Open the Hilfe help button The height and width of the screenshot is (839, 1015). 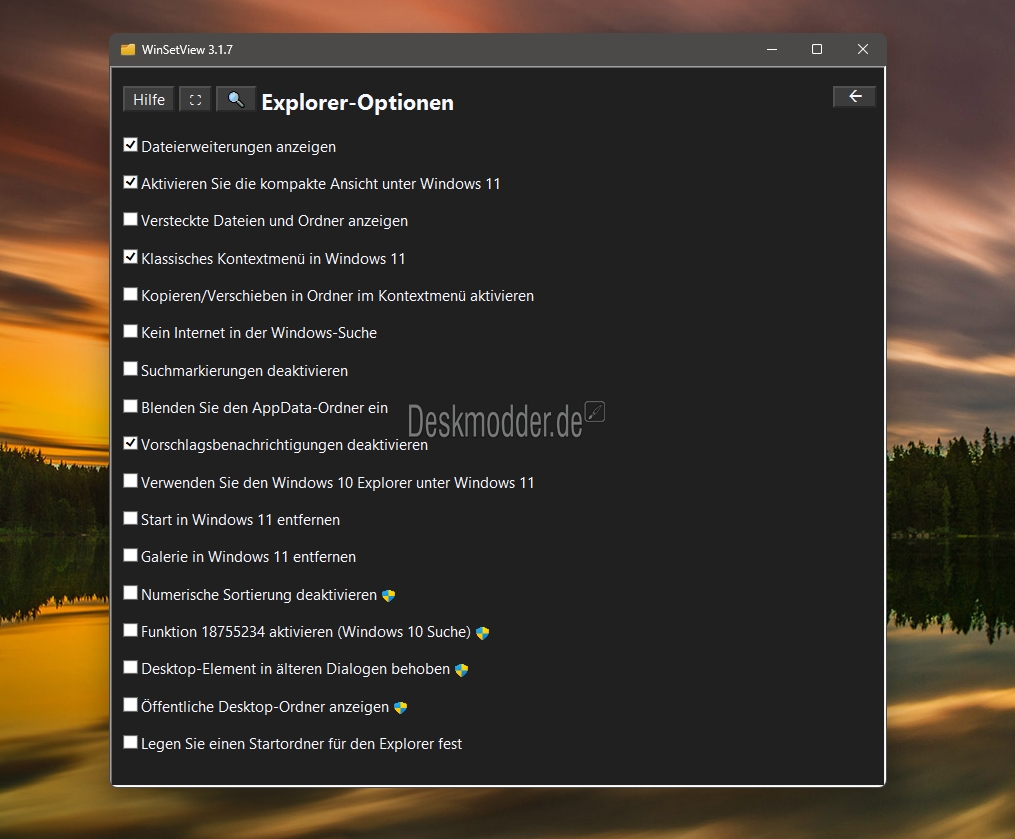[149, 99]
